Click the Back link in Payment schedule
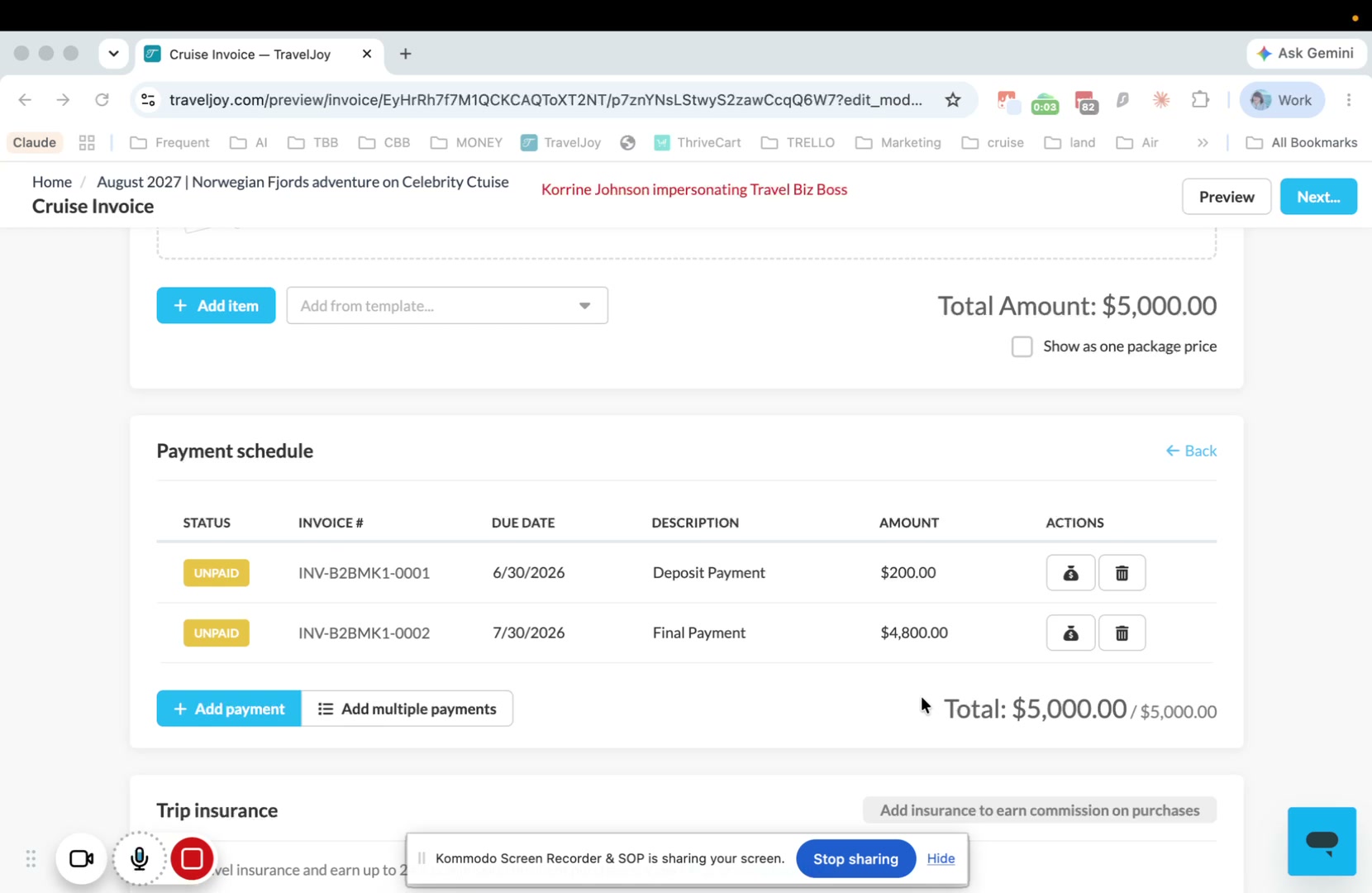This screenshot has height=893, width=1372. pyautogui.click(x=1191, y=451)
